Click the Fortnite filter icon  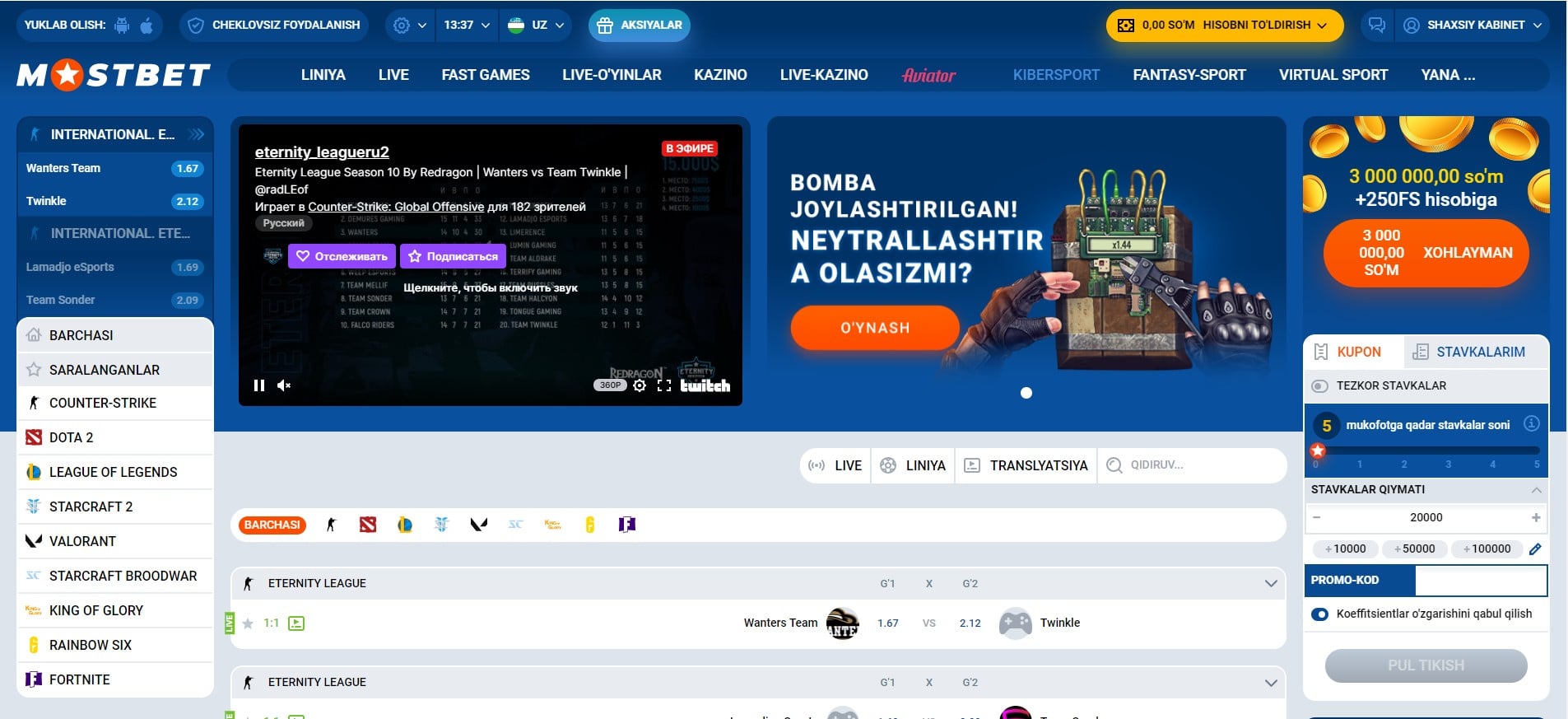[626, 525]
